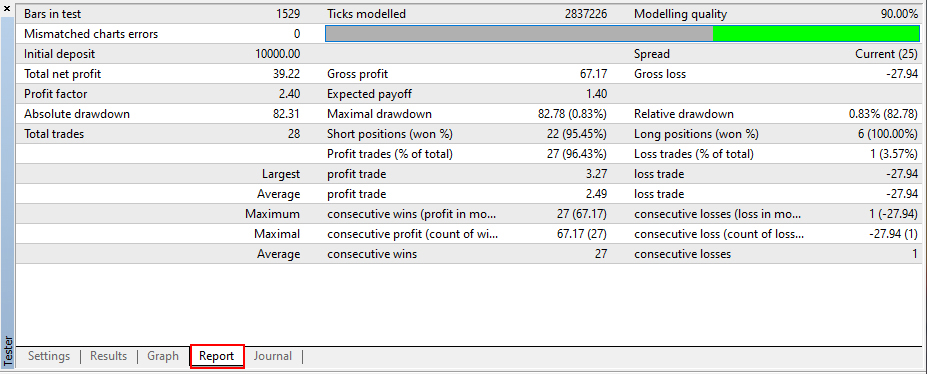Click Short positions value 22 (95.45%)
Image resolution: width=927 pixels, height=374 pixels.
point(577,134)
